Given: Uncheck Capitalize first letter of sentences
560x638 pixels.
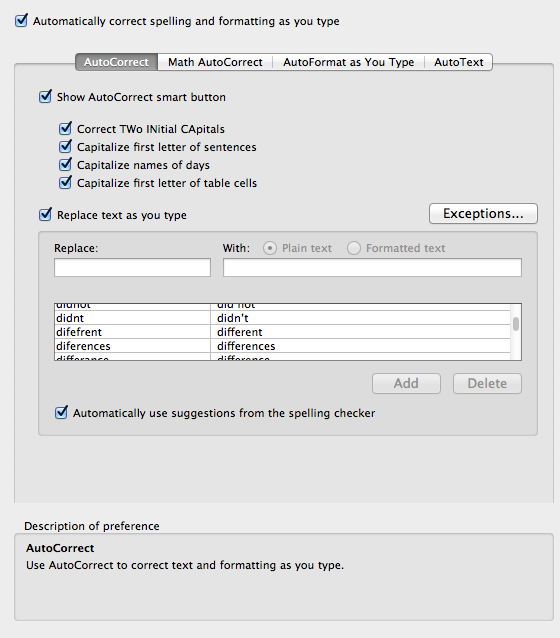Looking at the screenshot, I should click(x=65, y=146).
